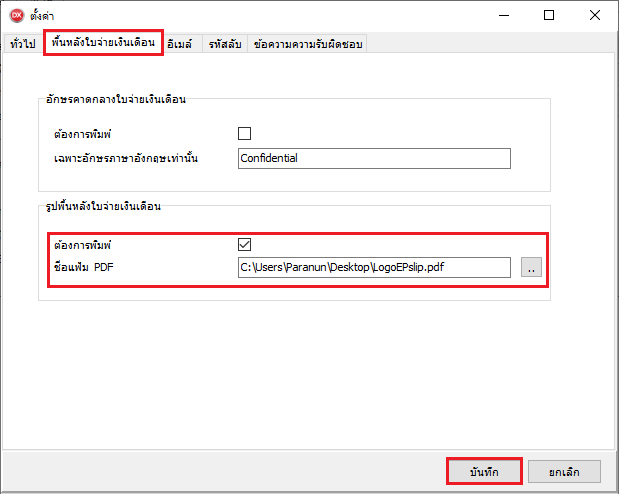Screen dimensions: 619x494
Task: Click the ยกเลิก cancel button
Action: point(566,470)
